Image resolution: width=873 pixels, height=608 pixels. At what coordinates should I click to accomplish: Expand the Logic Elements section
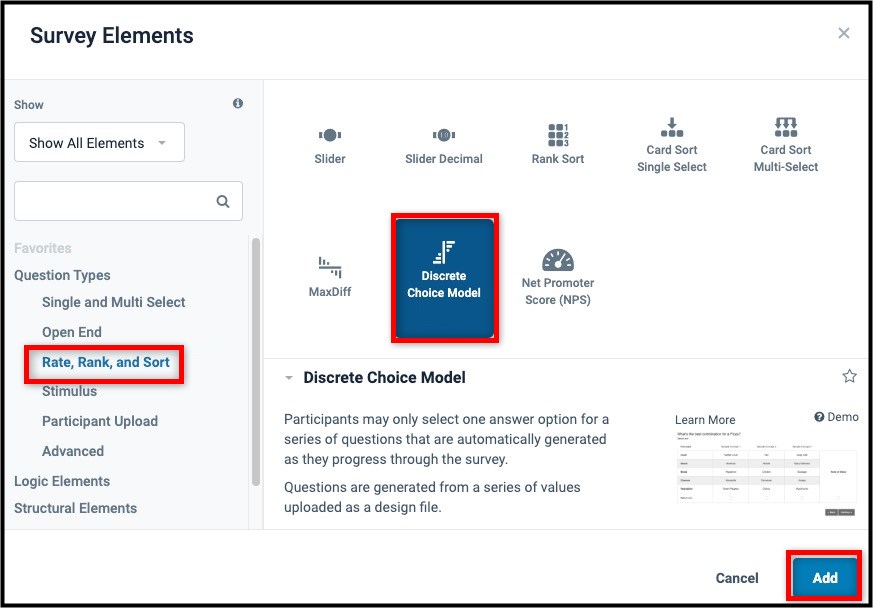pos(61,481)
